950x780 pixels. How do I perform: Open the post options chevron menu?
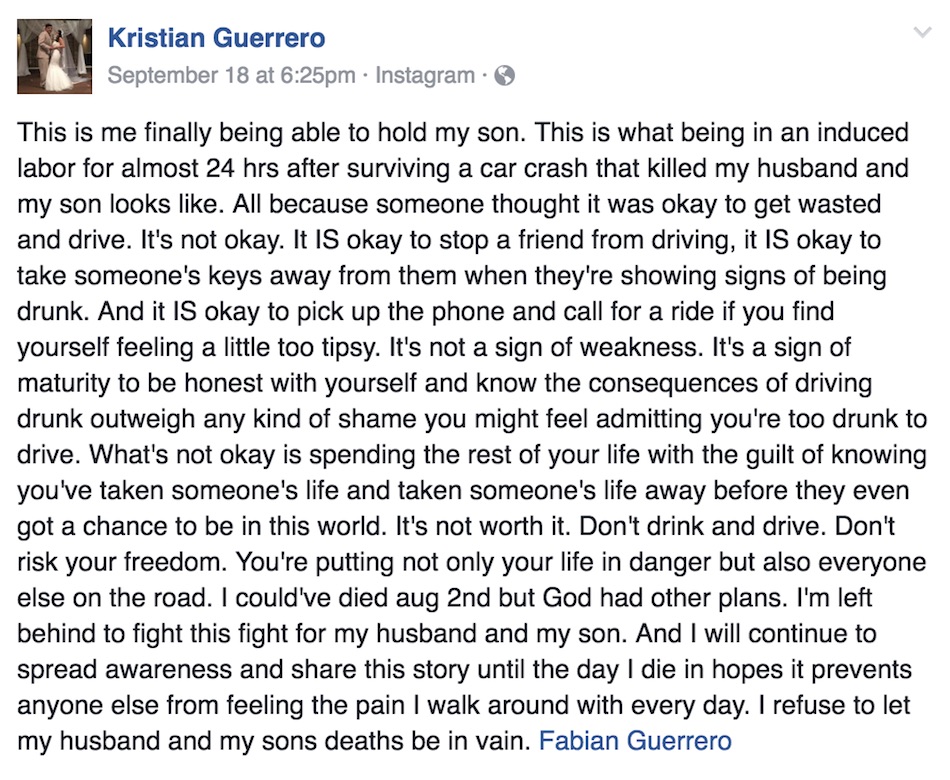[922, 32]
